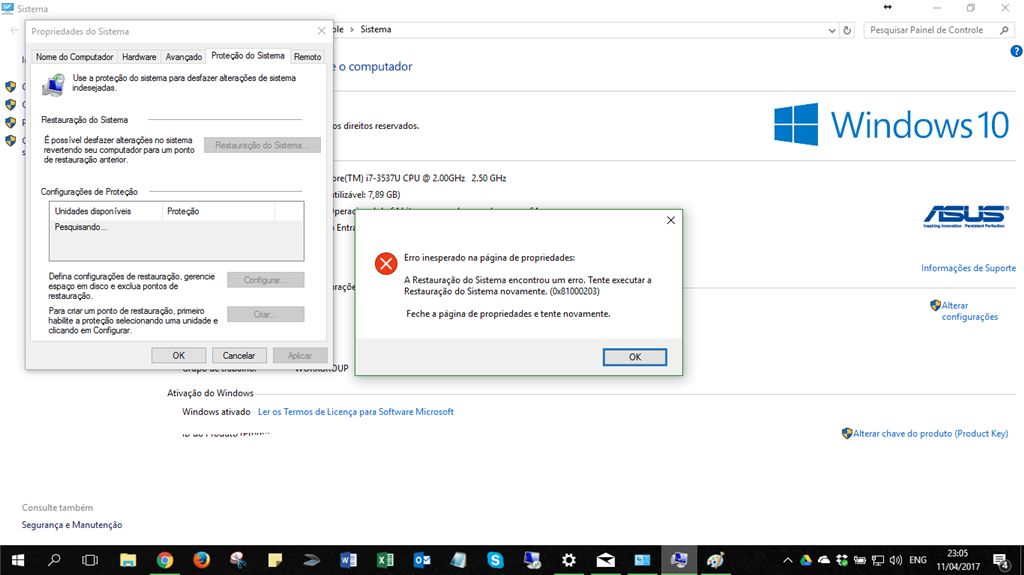Close the Propriedades do Sistema dialog
This screenshot has height=575, width=1024.
pos(321,31)
